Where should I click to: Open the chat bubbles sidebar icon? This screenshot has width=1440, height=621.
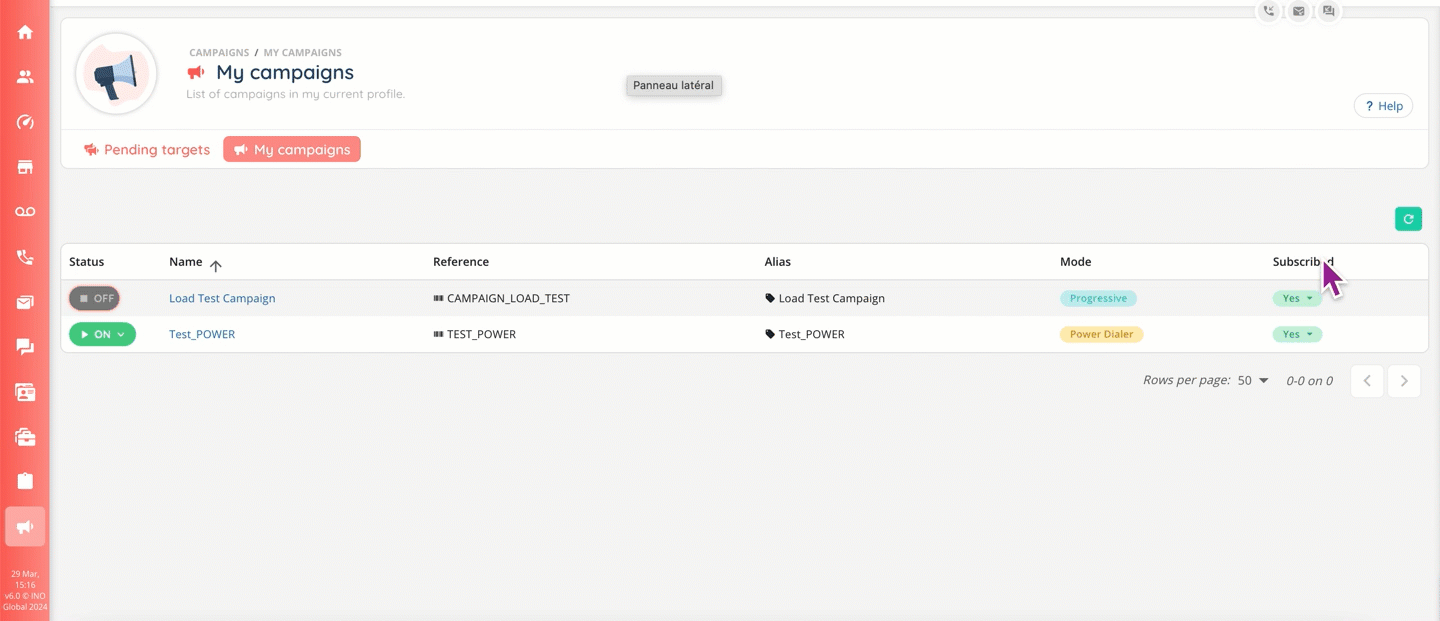25,347
